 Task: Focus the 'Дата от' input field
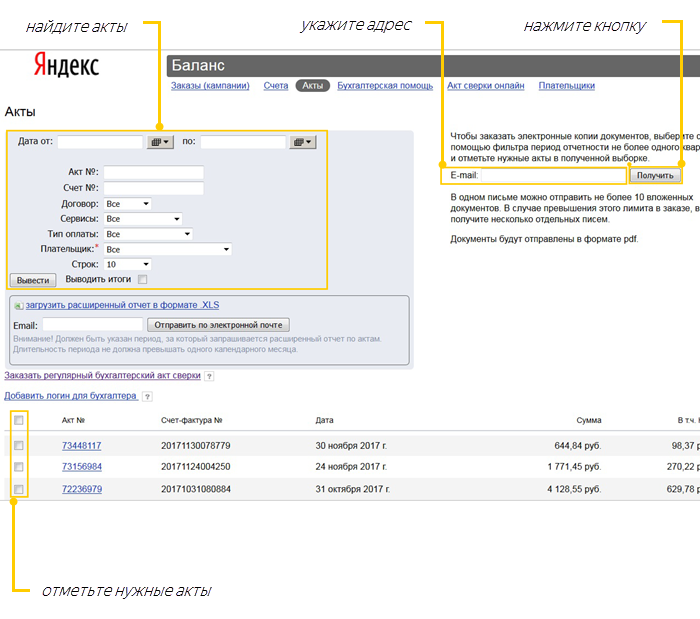pos(100,142)
